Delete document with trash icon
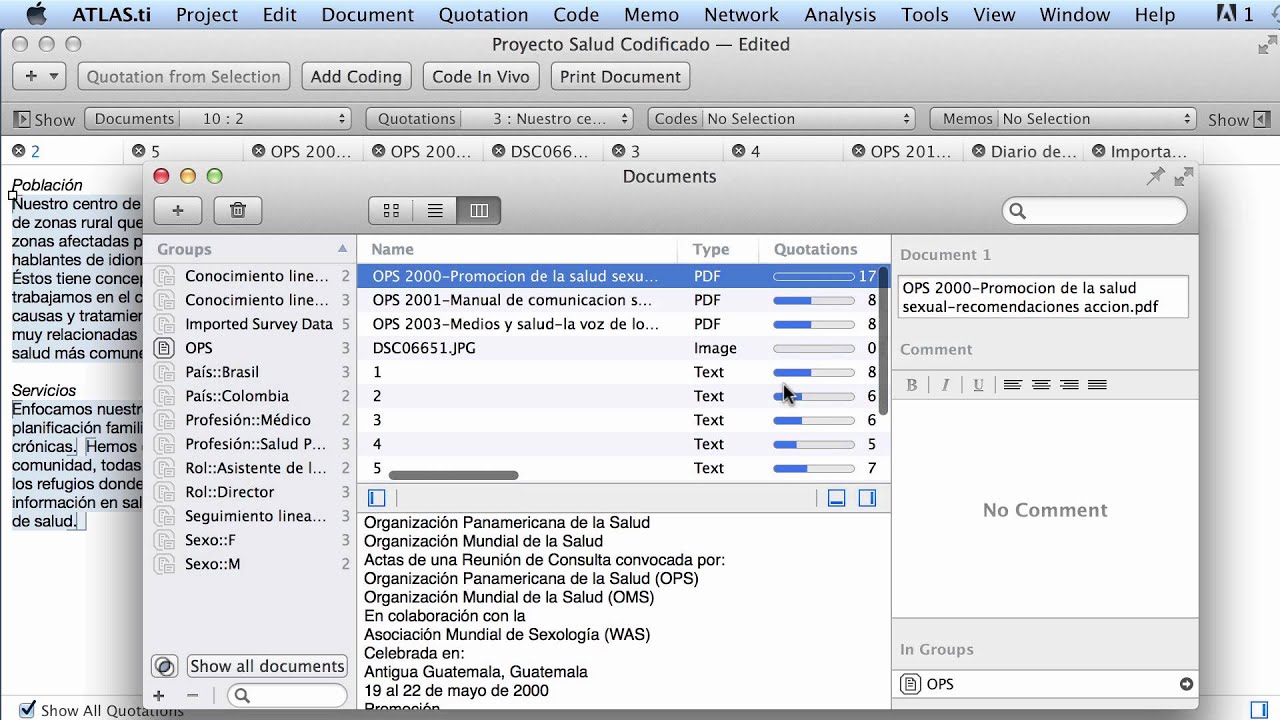 tap(238, 210)
